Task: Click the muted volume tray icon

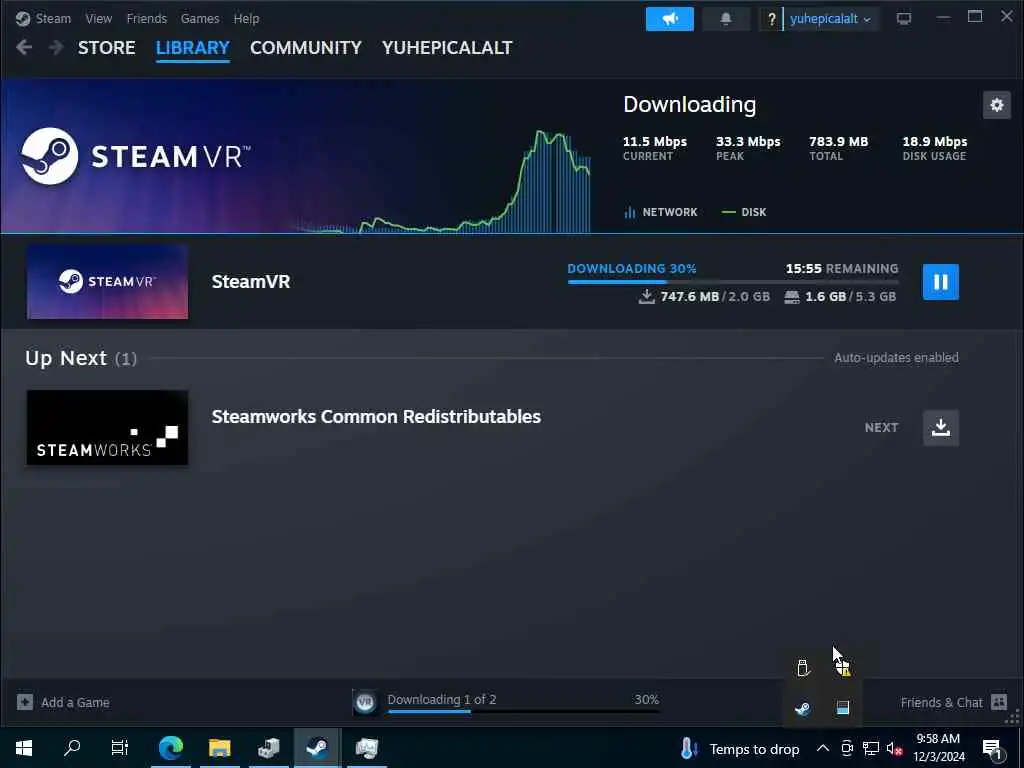Action: click(894, 748)
